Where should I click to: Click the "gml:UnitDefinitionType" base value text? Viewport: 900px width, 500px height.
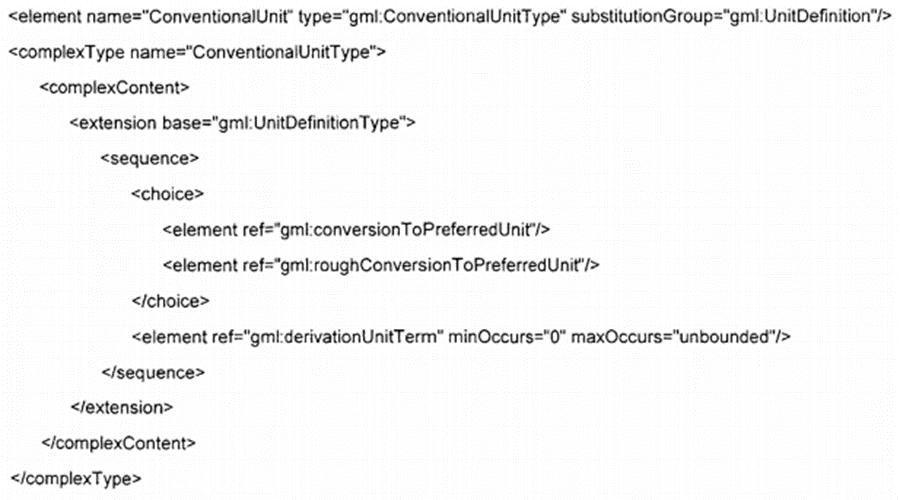coord(309,123)
